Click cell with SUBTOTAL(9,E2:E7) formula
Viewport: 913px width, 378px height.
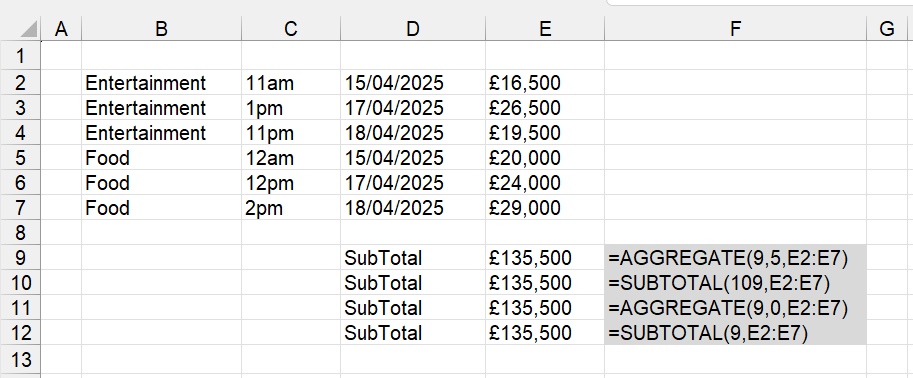735,333
